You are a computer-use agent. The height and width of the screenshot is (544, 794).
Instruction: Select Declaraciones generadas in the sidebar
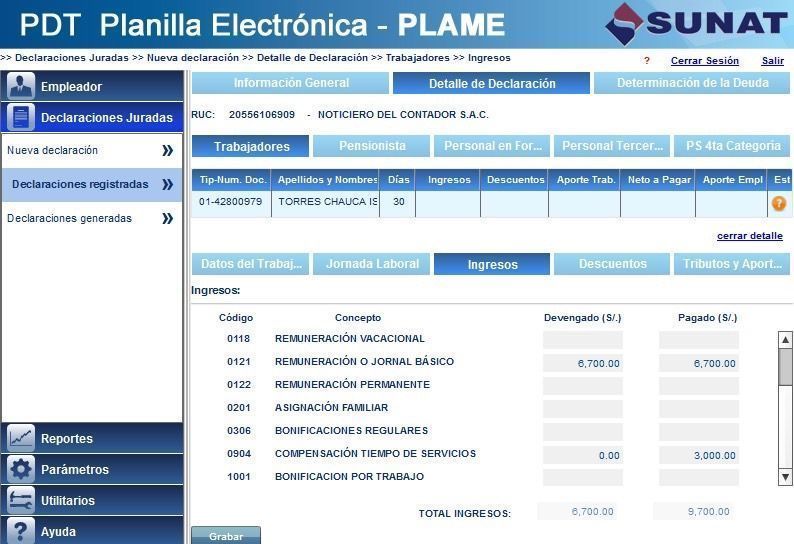click(x=92, y=218)
